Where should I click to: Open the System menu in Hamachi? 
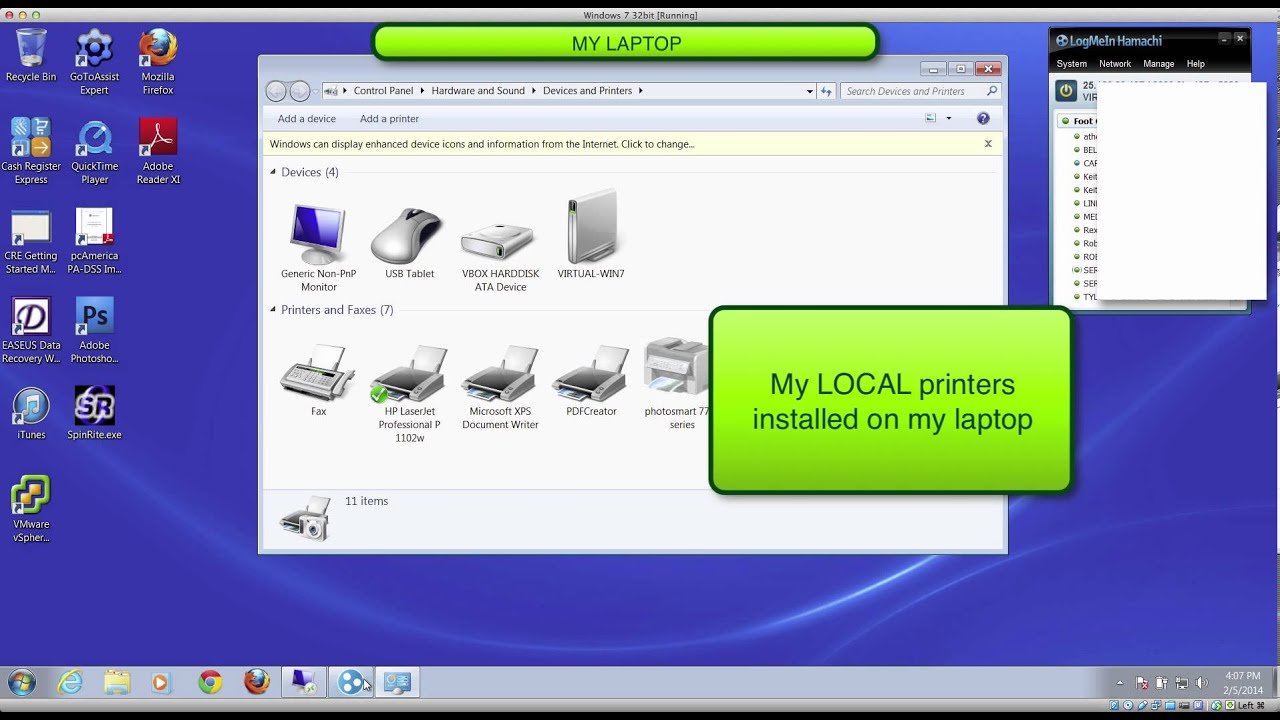tap(1071, 64)
